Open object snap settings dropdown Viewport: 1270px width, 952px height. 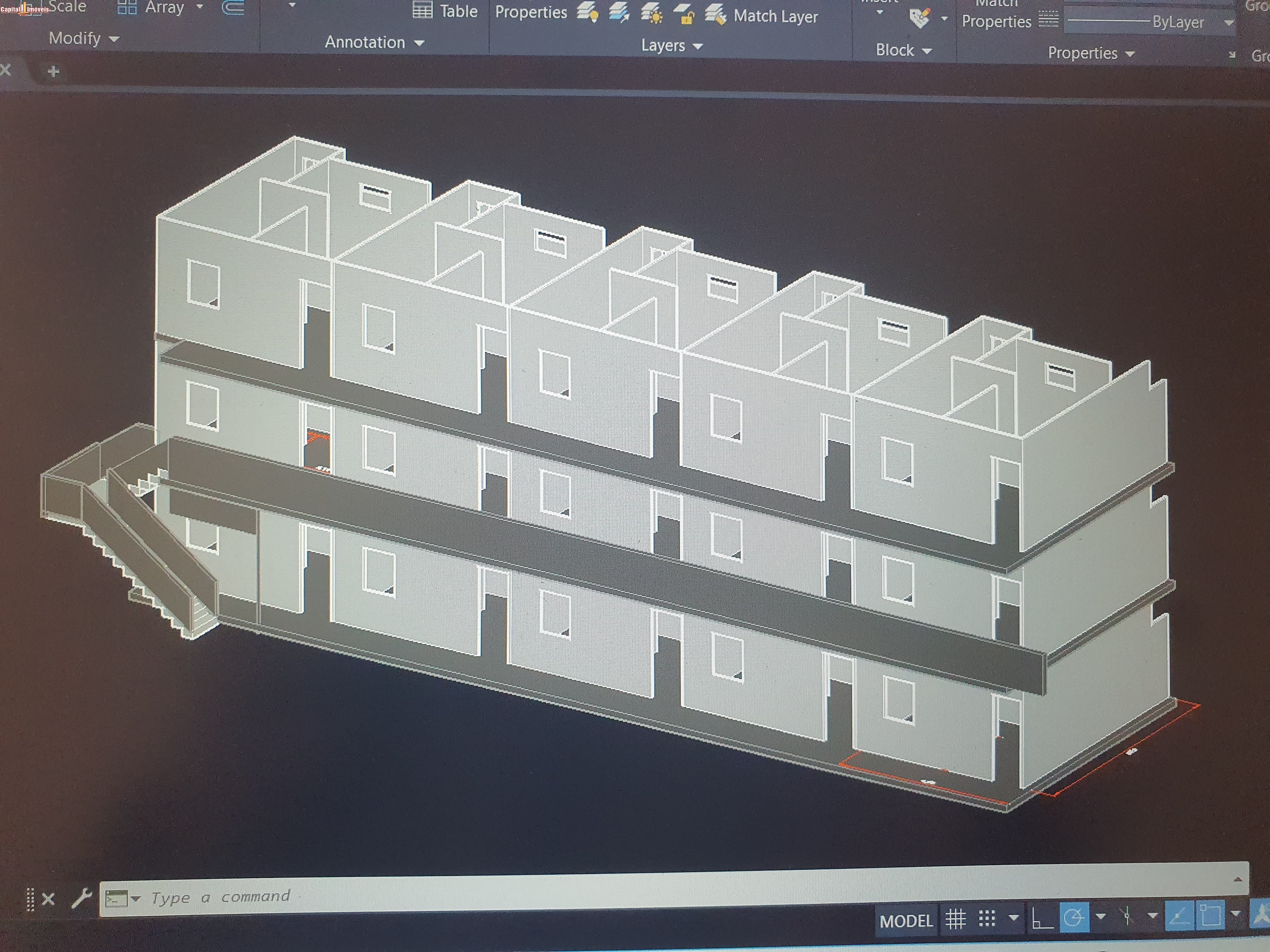click(1236, 914)
